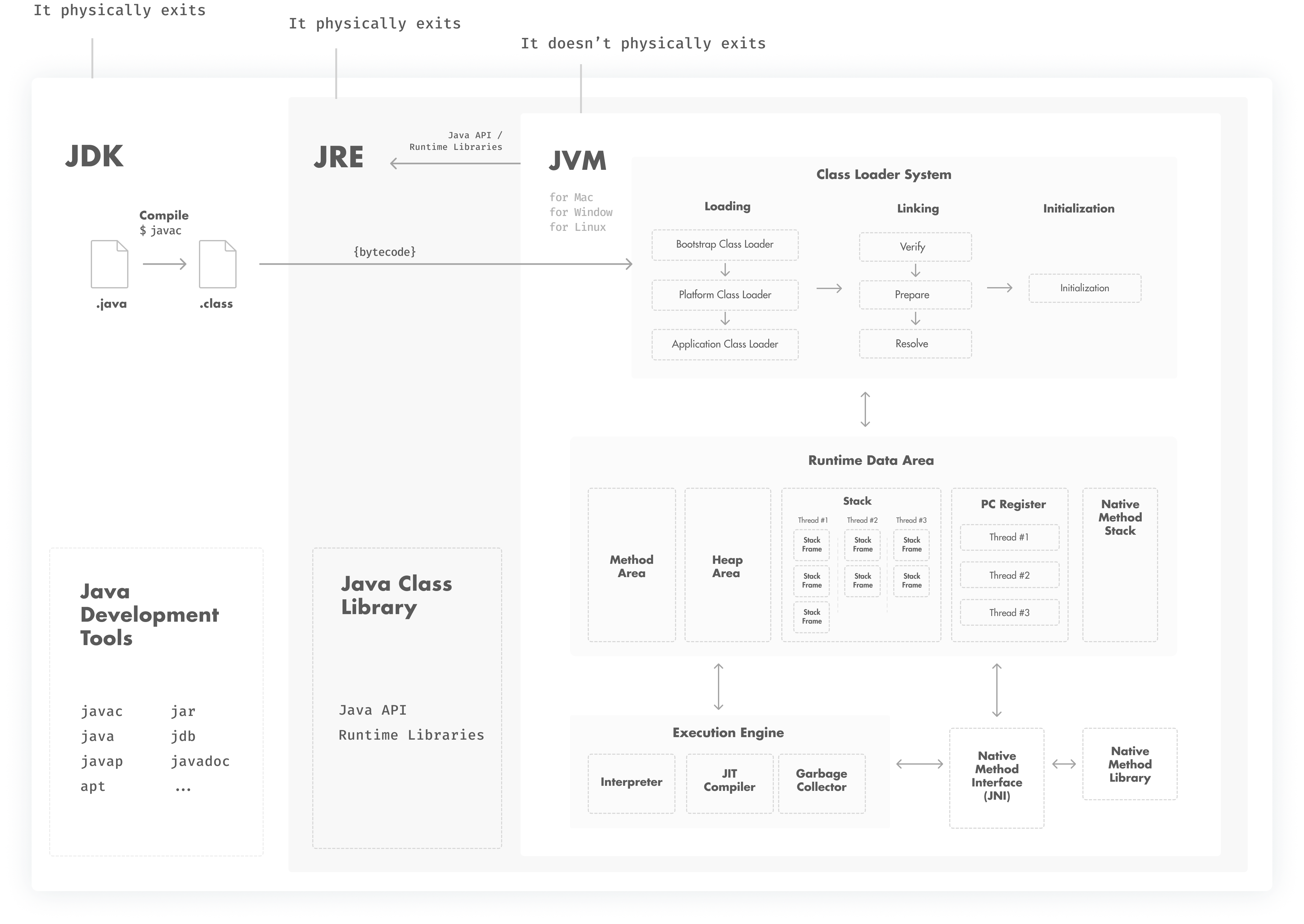Click the arrow between .java and .class
The height and width of the screenshot is (924, 1304).
(164, 264)
